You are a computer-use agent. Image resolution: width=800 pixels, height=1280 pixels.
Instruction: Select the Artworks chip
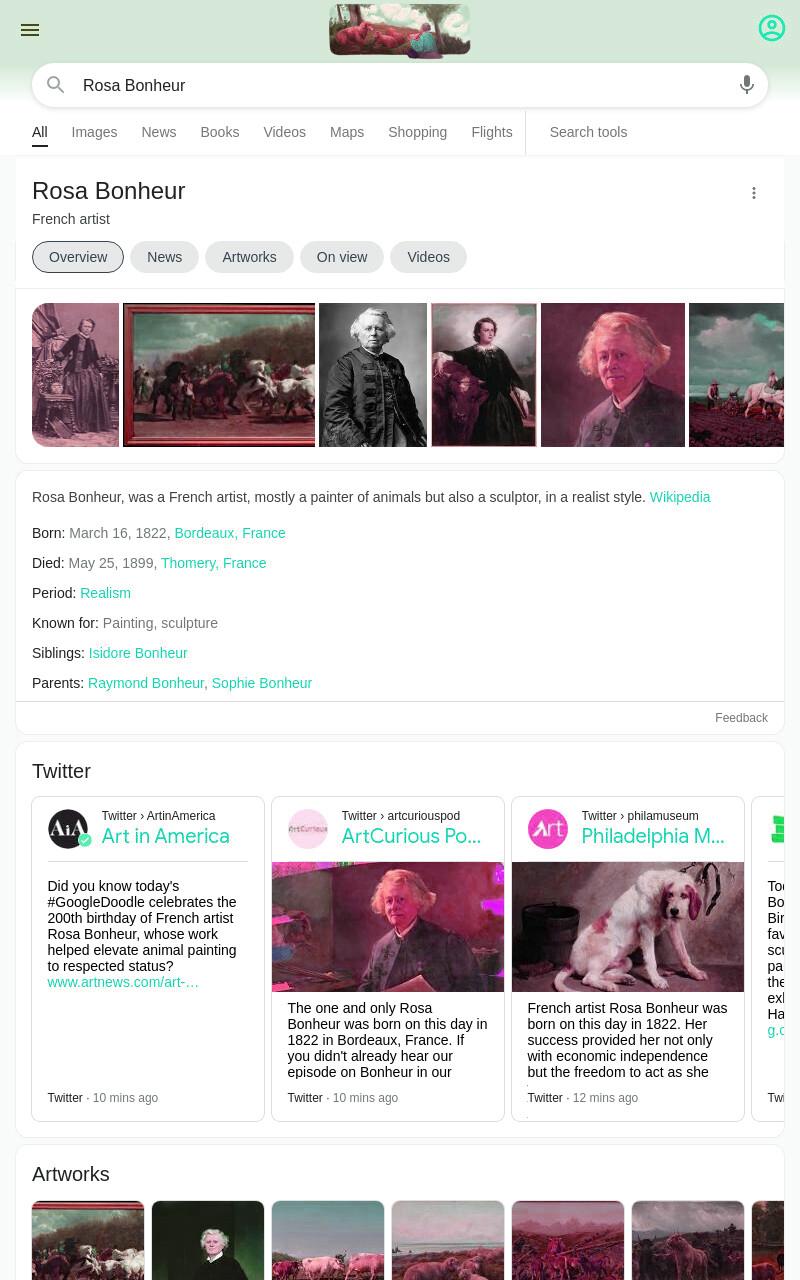click(x=249, y=257)
